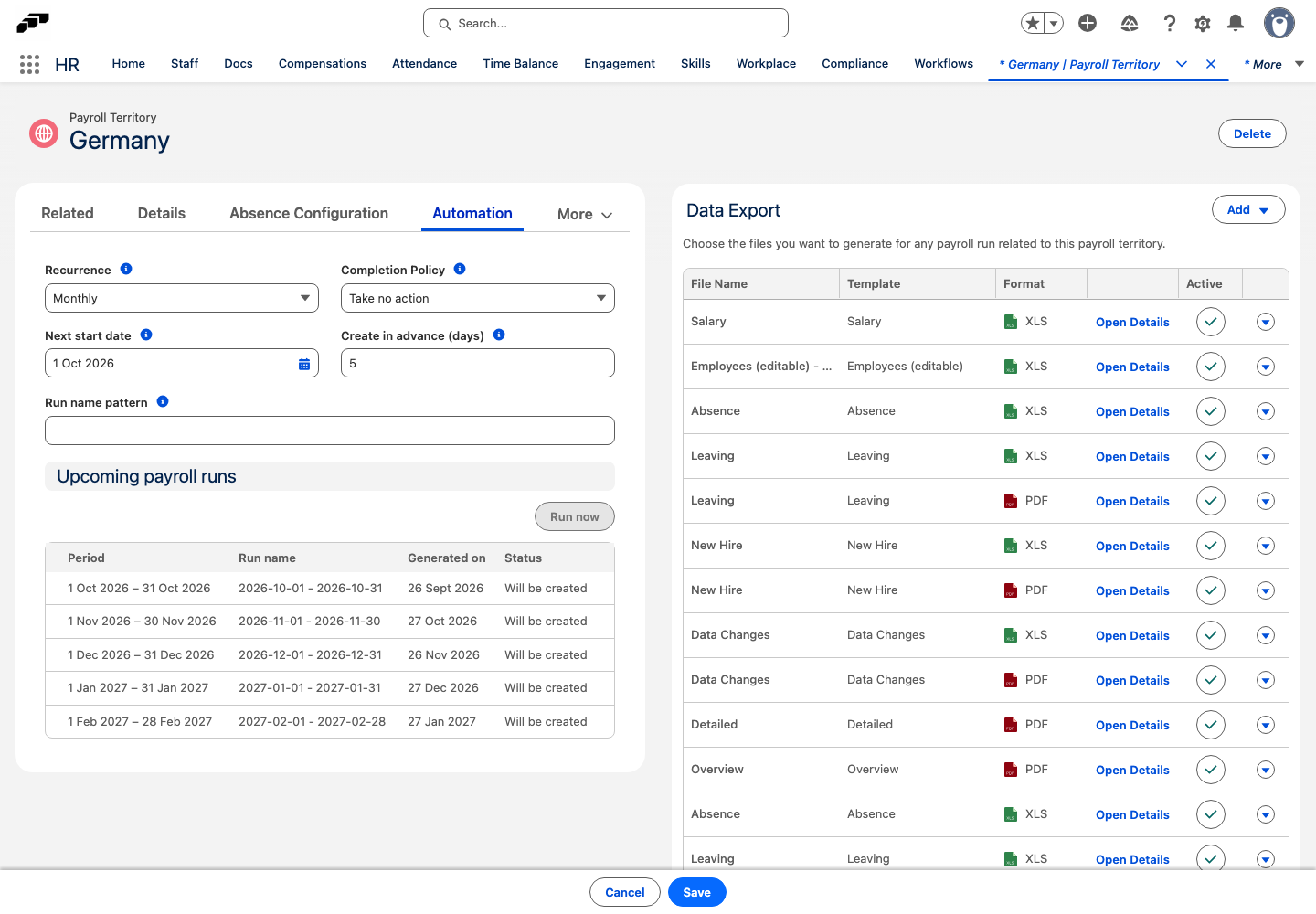Click the Payroll Territory globe icon
The height and width of the screenshot is (914, 1316).
tap(44, 133)
